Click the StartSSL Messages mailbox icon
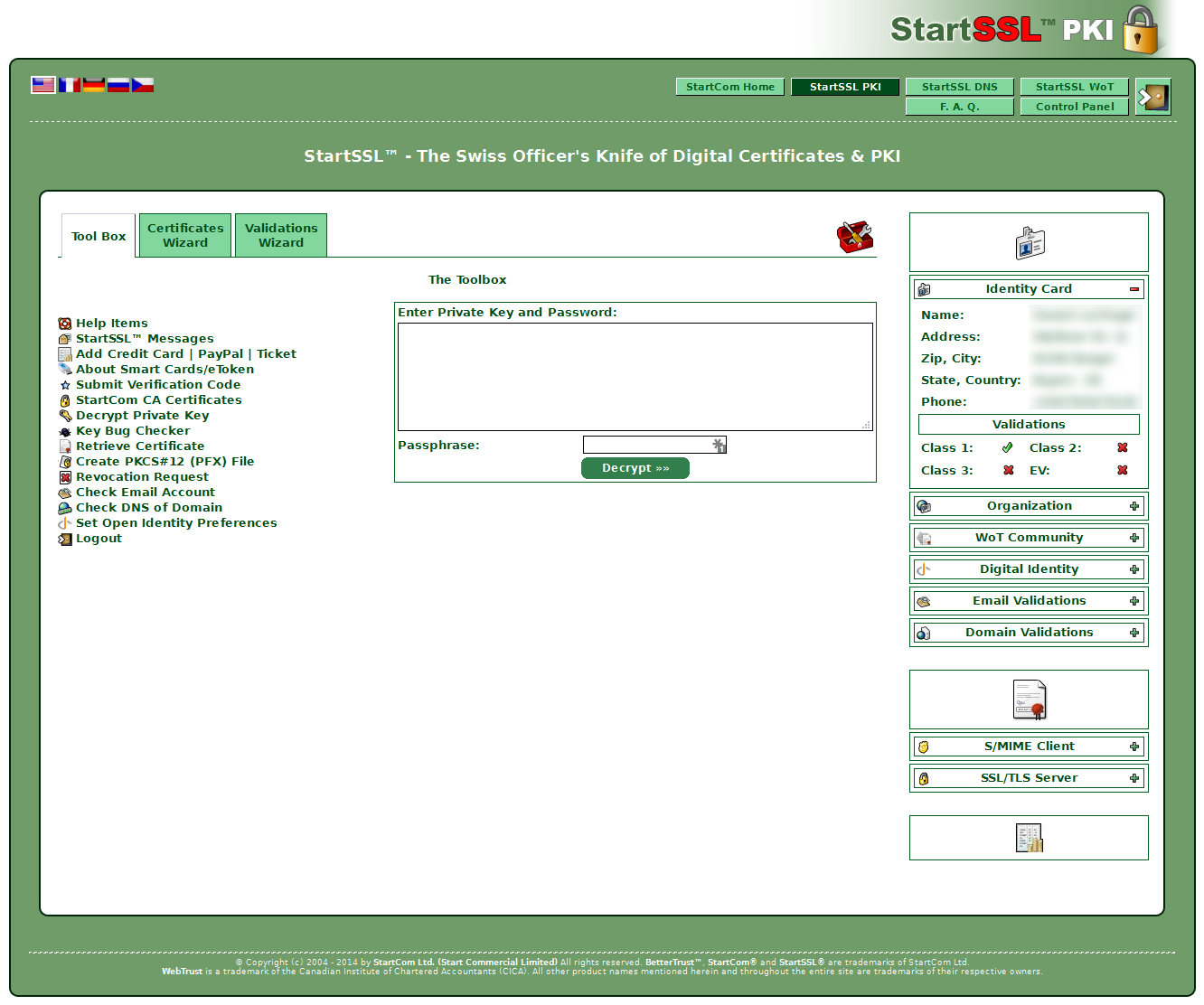Viewport: 1204px width, 1005px height. 65,339
